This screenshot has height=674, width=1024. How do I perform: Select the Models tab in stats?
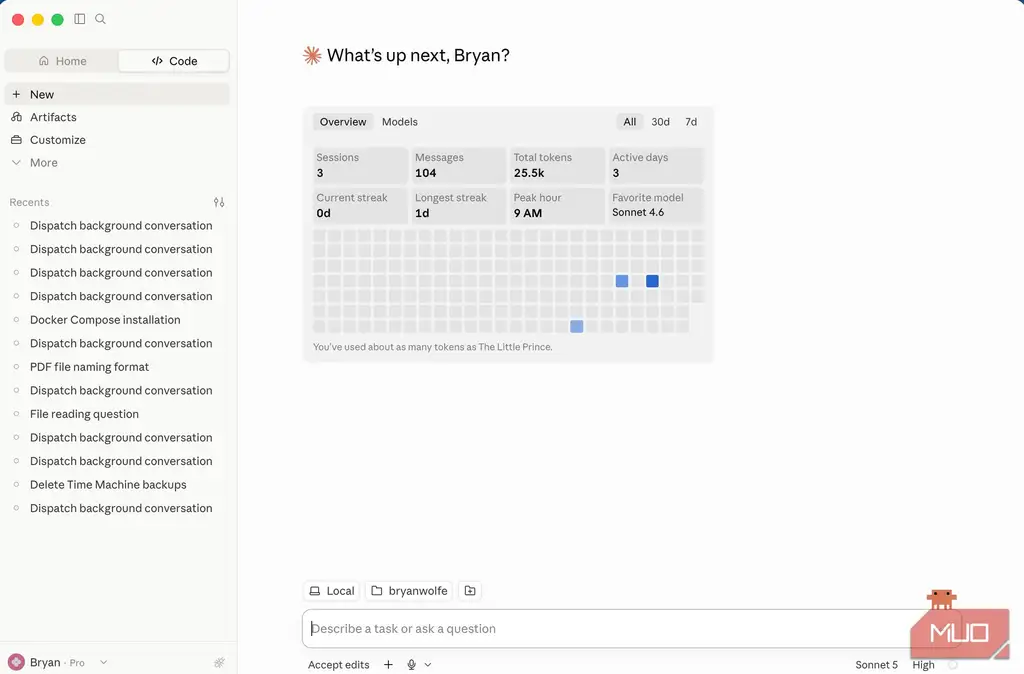pyautogui.click(x=400, y=121)
